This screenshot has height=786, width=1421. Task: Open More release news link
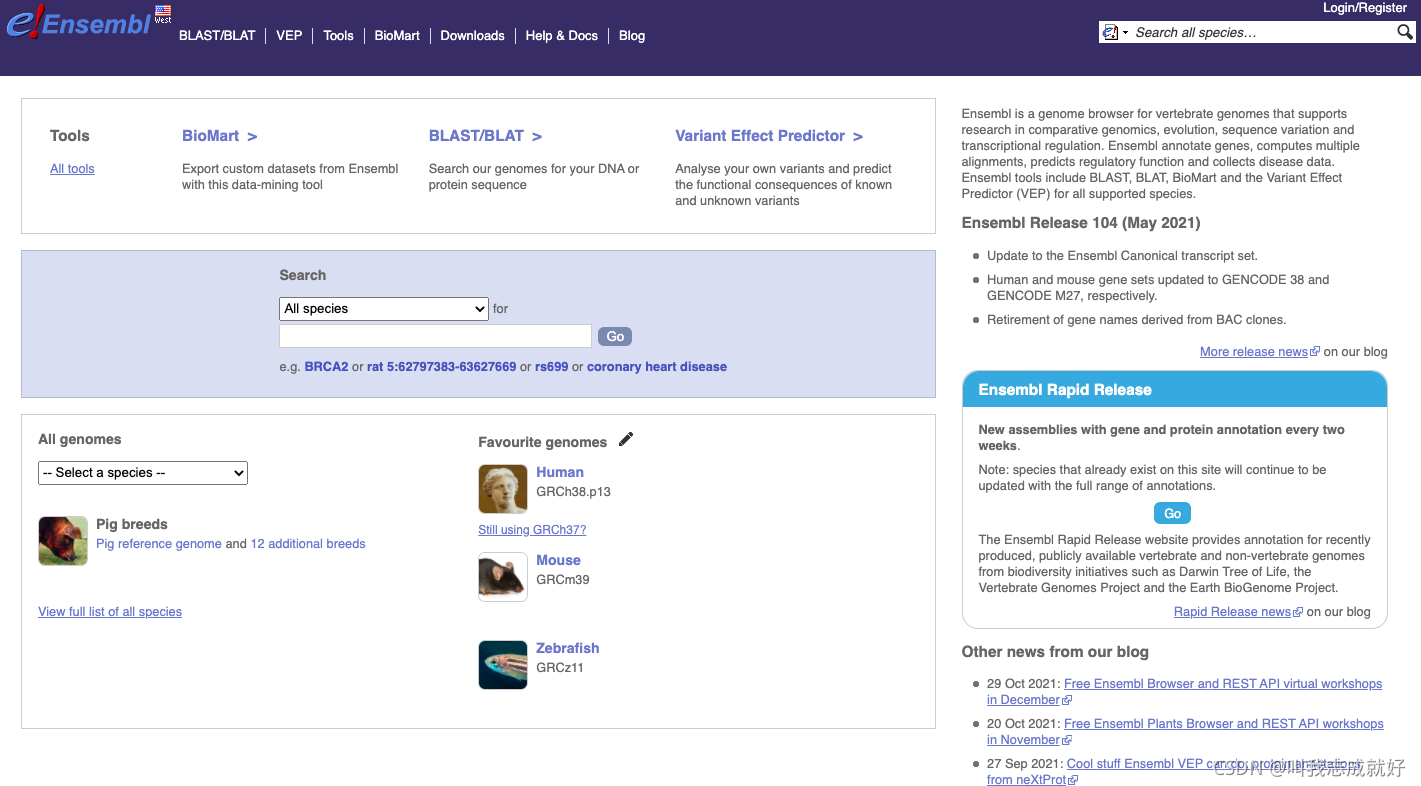(x=1254, y=352)
